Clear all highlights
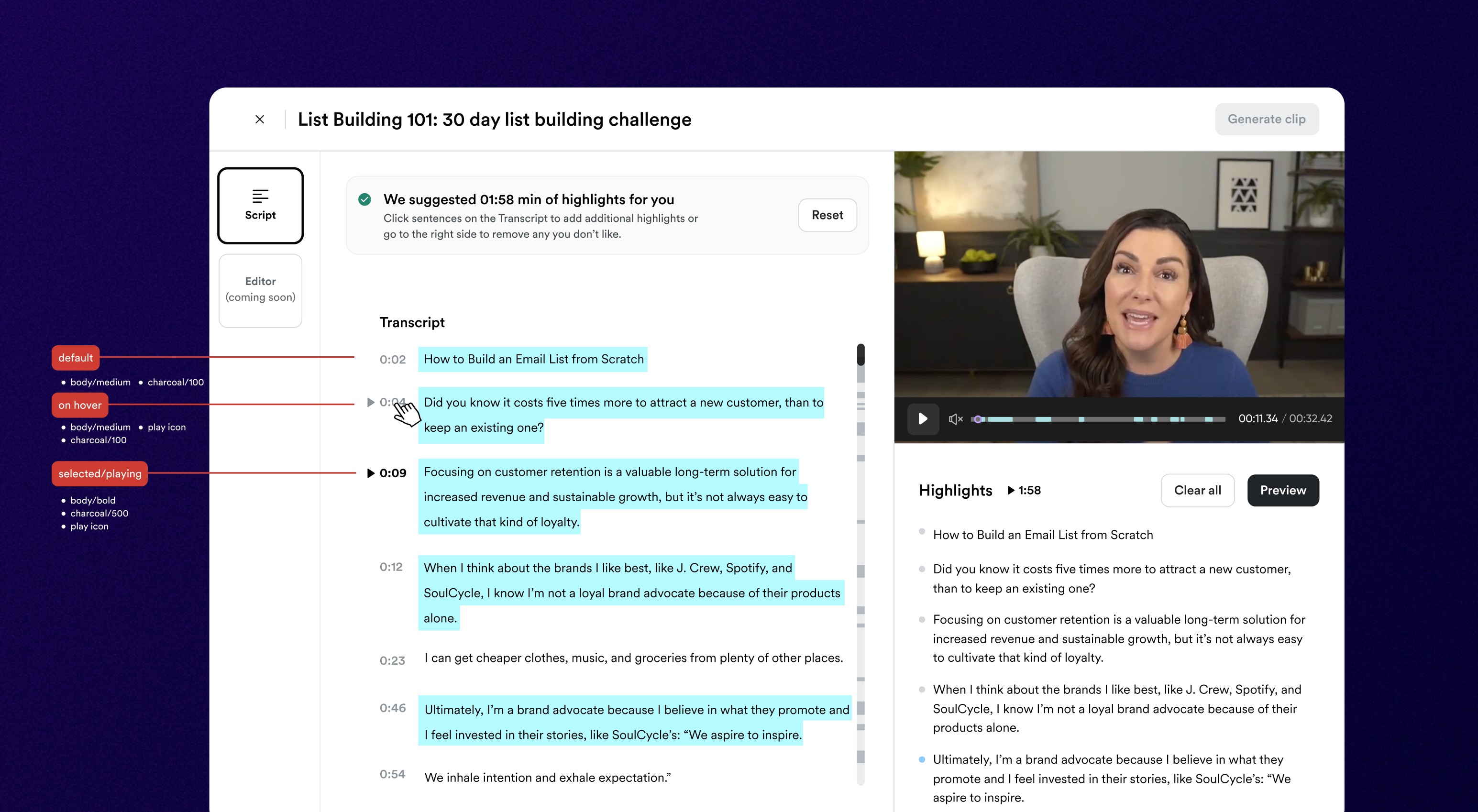The image size is (1478, 812). point(1197,490)
